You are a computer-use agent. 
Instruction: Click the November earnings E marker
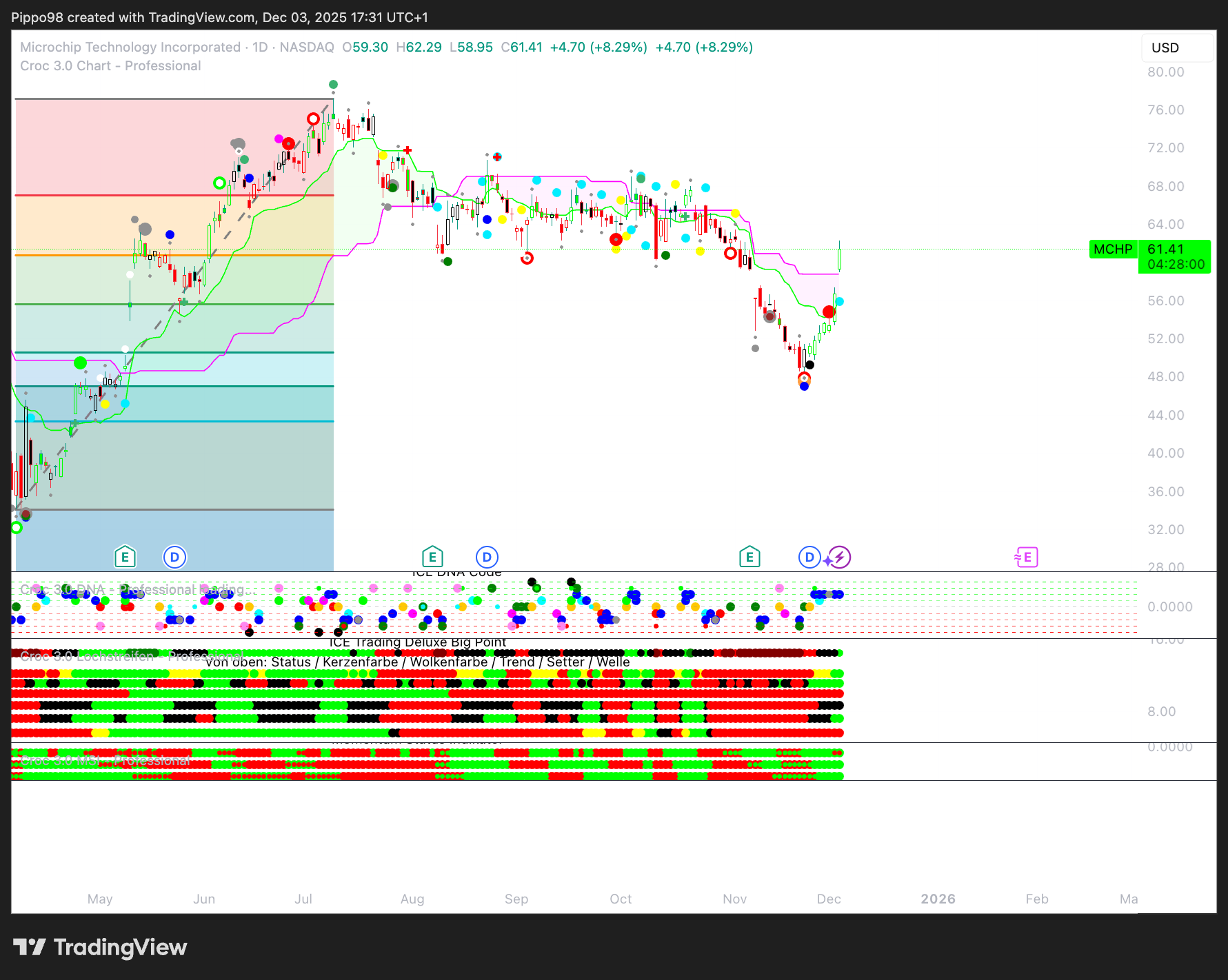749,557
